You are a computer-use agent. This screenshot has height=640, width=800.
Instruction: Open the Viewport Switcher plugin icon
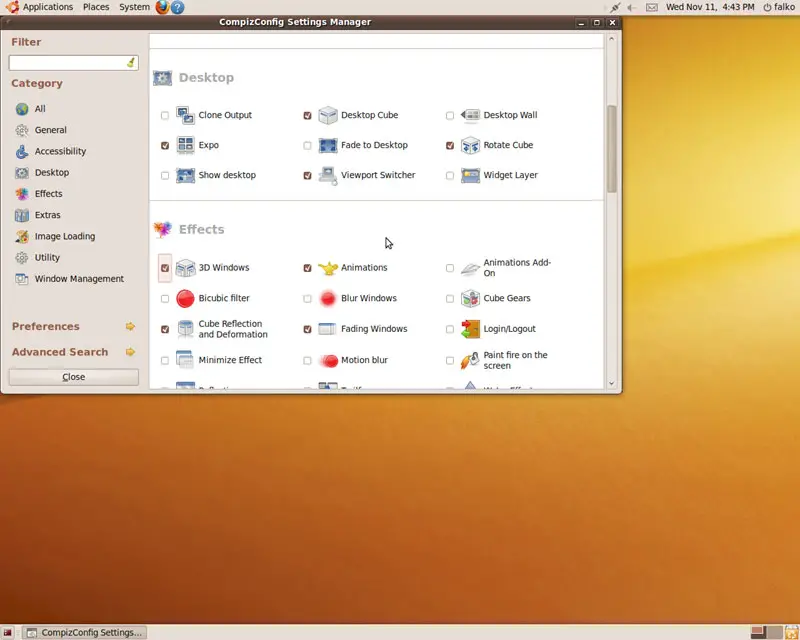pos(328,175)
